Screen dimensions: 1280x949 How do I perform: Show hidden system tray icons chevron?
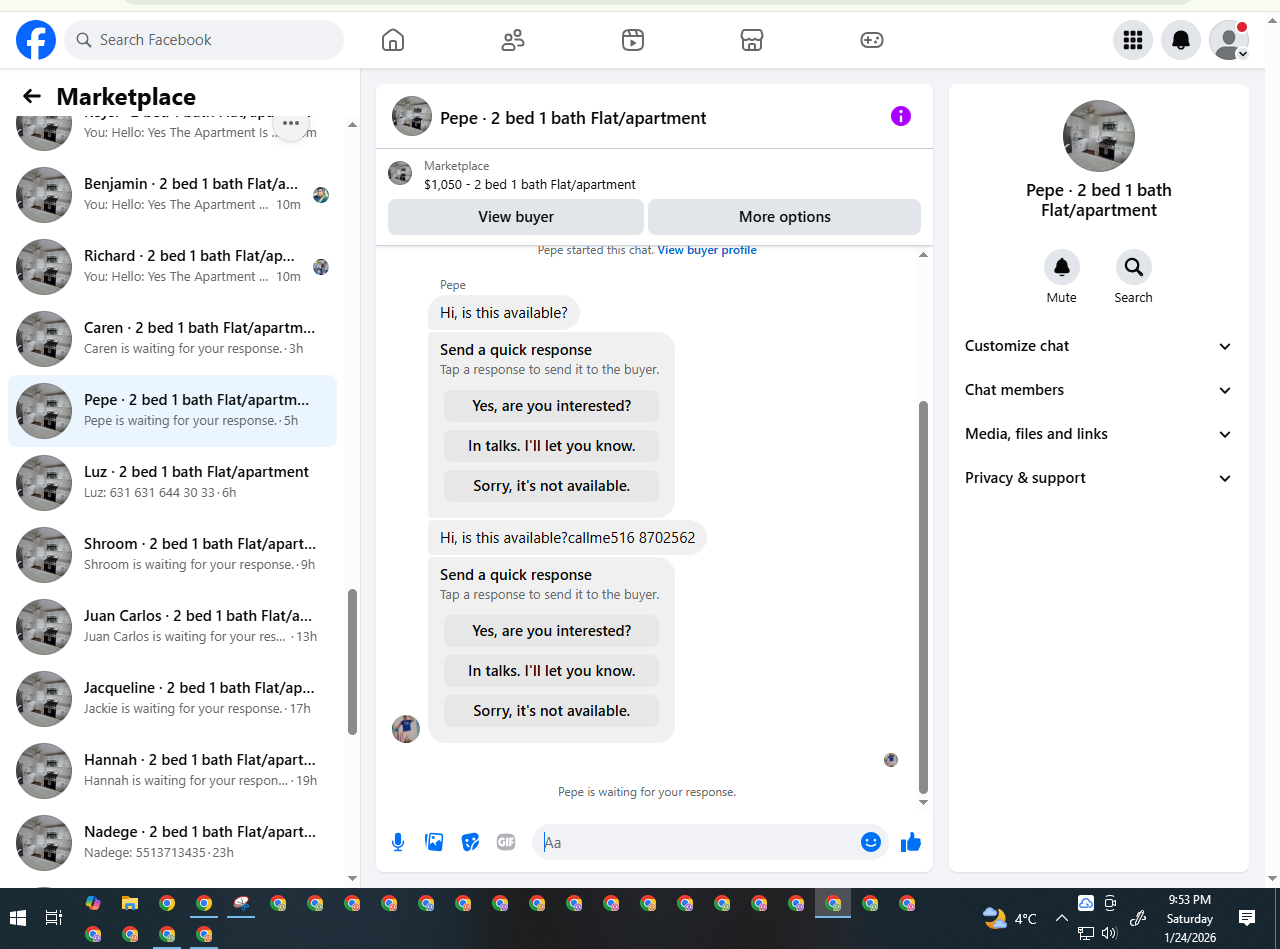coord(1061,918)
